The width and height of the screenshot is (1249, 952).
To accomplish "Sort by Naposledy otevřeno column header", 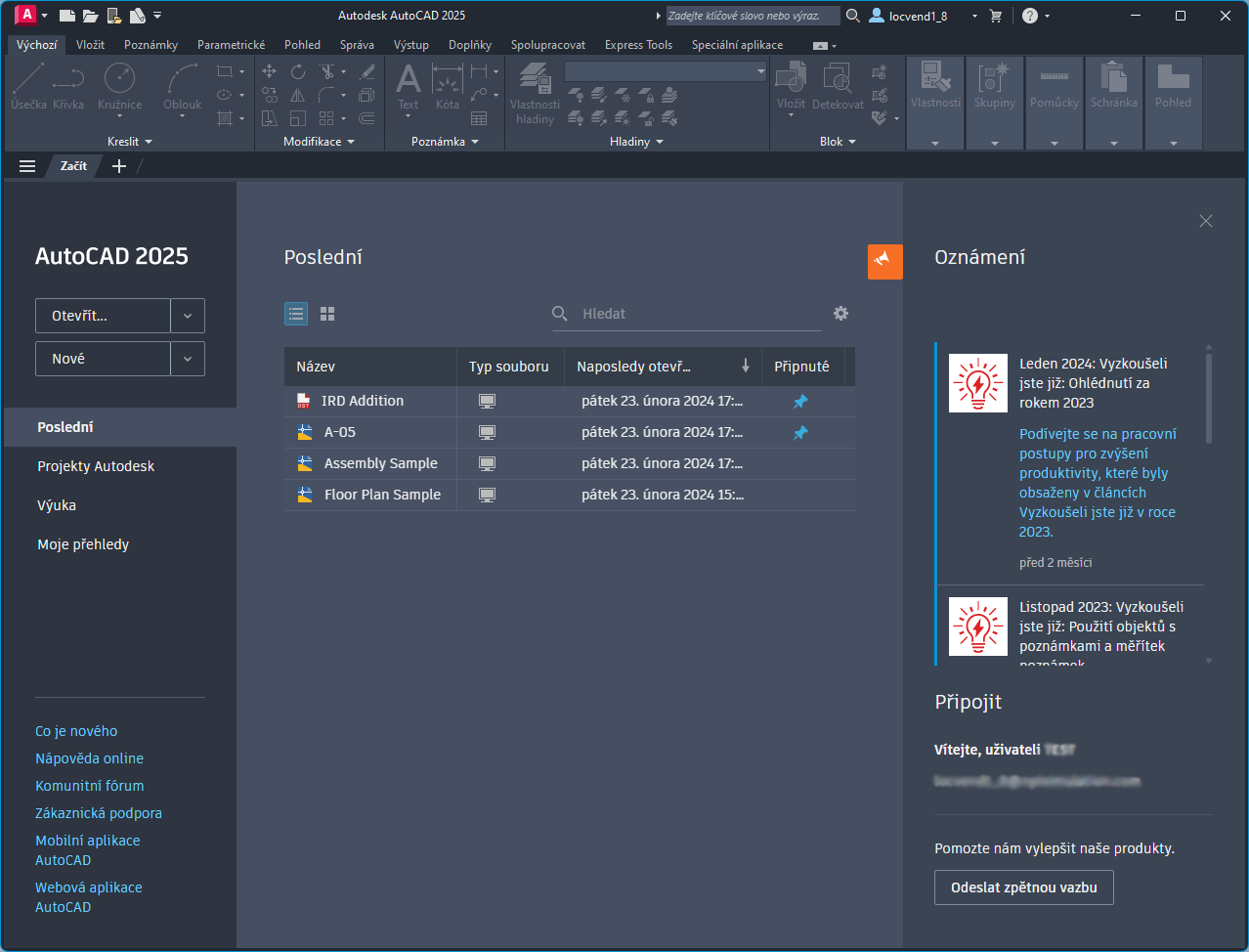I will (663, 367).
